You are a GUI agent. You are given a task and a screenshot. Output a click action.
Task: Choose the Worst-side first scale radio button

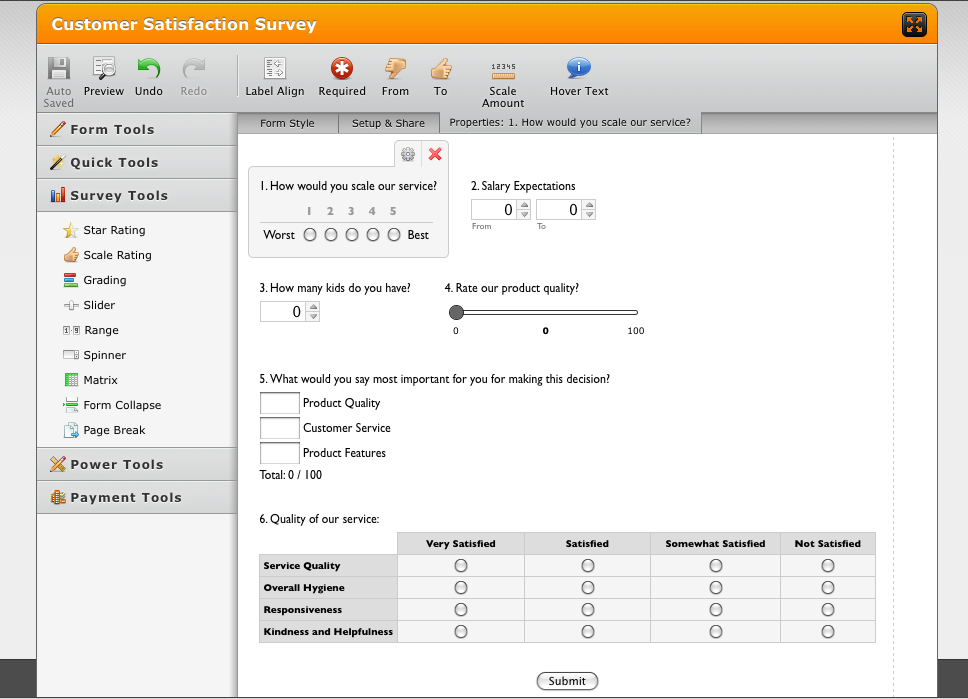pos(310,235)
